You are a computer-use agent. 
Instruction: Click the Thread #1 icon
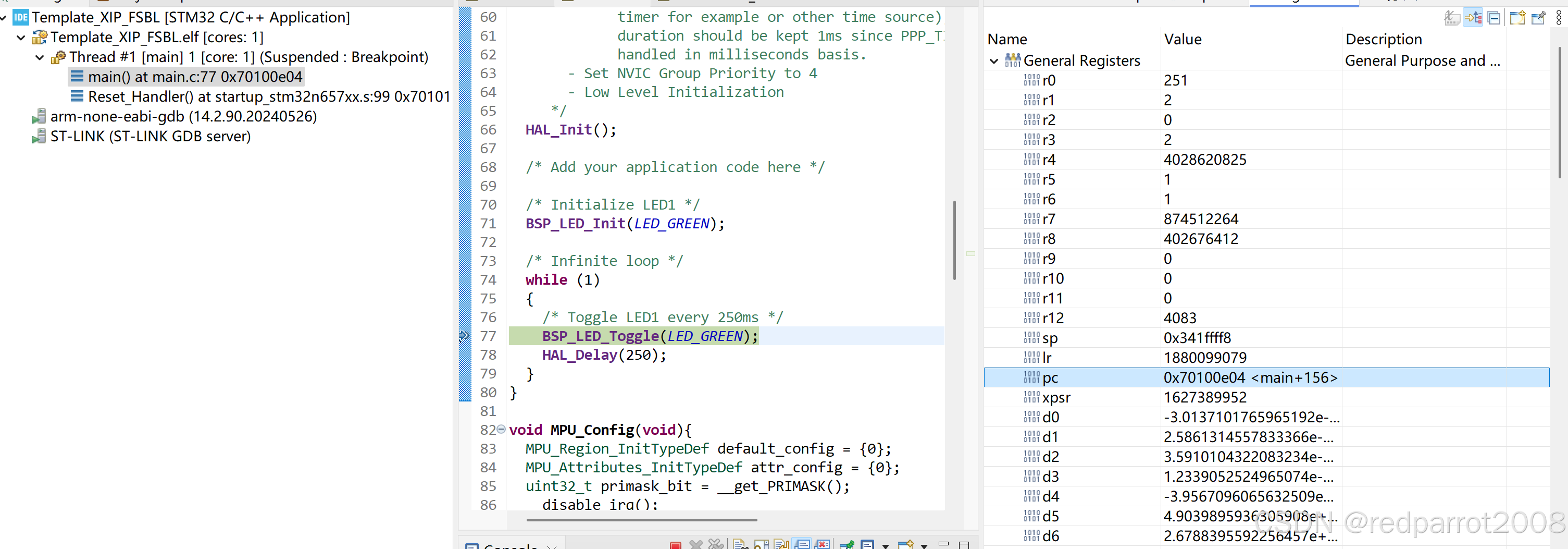click(x=58, y=57)
